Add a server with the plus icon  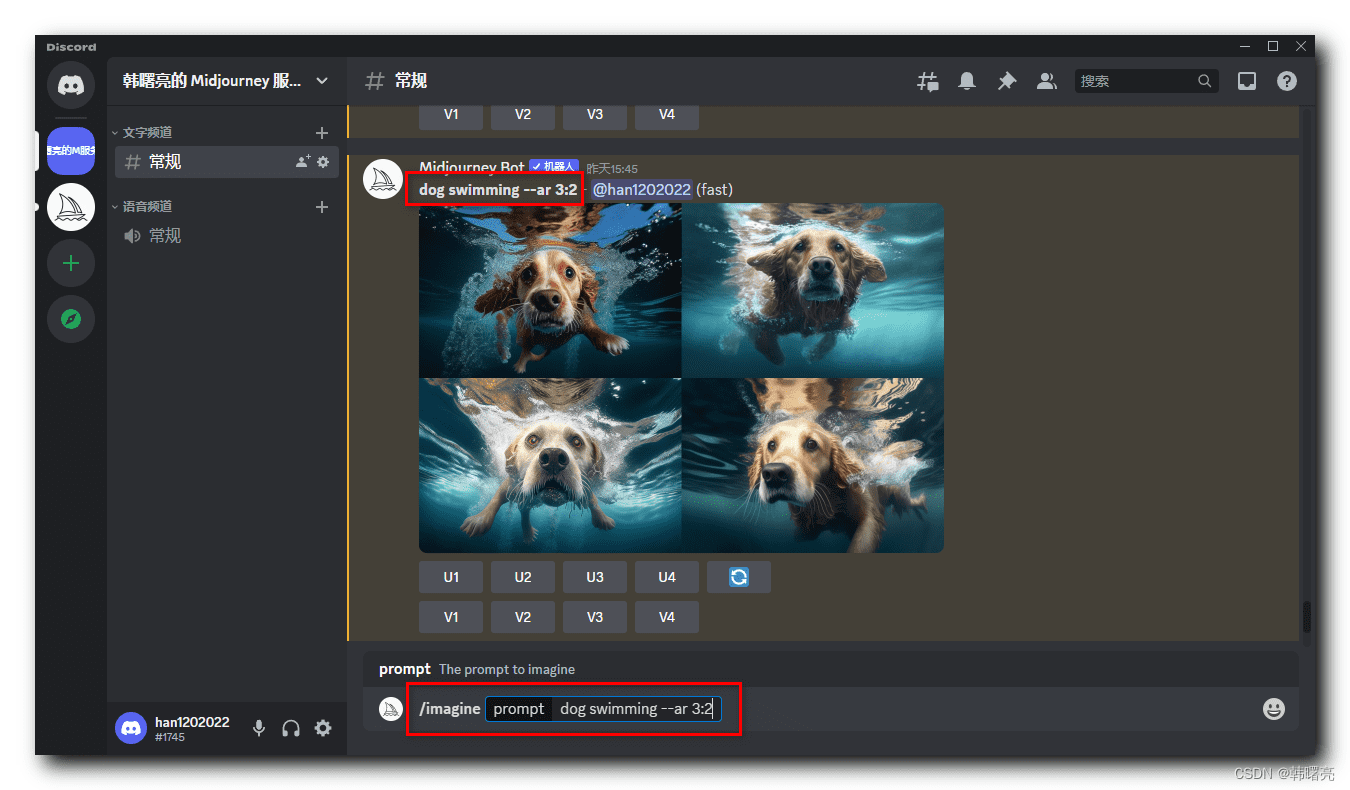(71, 263)
